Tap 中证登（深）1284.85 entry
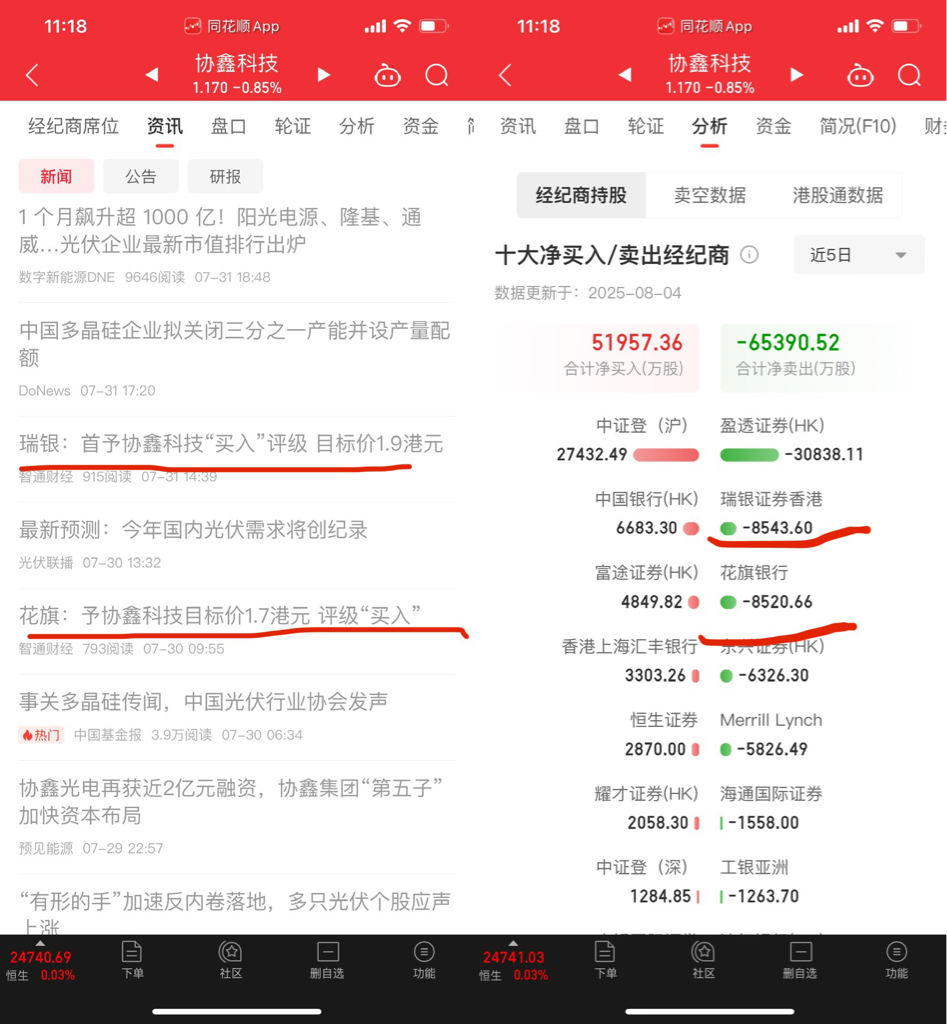The image size is (947, 1024). coord(647,882)
